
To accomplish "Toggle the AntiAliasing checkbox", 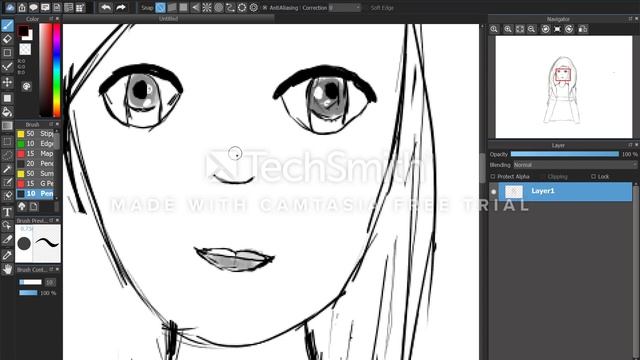I will (x=264, y=8).
